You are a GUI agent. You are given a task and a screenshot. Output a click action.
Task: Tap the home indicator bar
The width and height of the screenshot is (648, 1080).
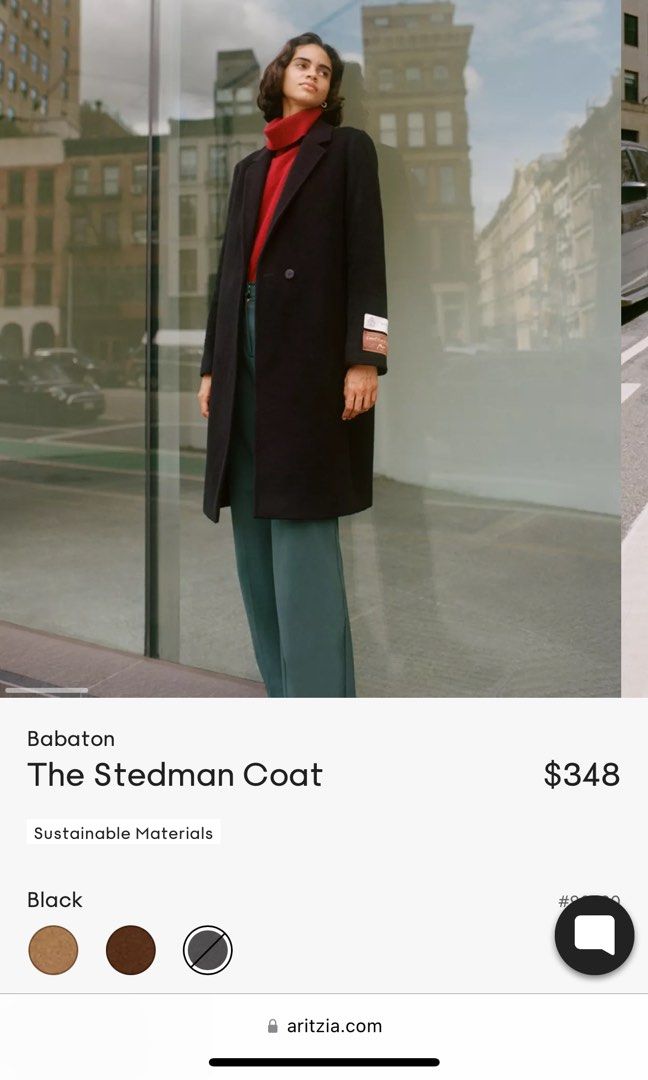324,1062
